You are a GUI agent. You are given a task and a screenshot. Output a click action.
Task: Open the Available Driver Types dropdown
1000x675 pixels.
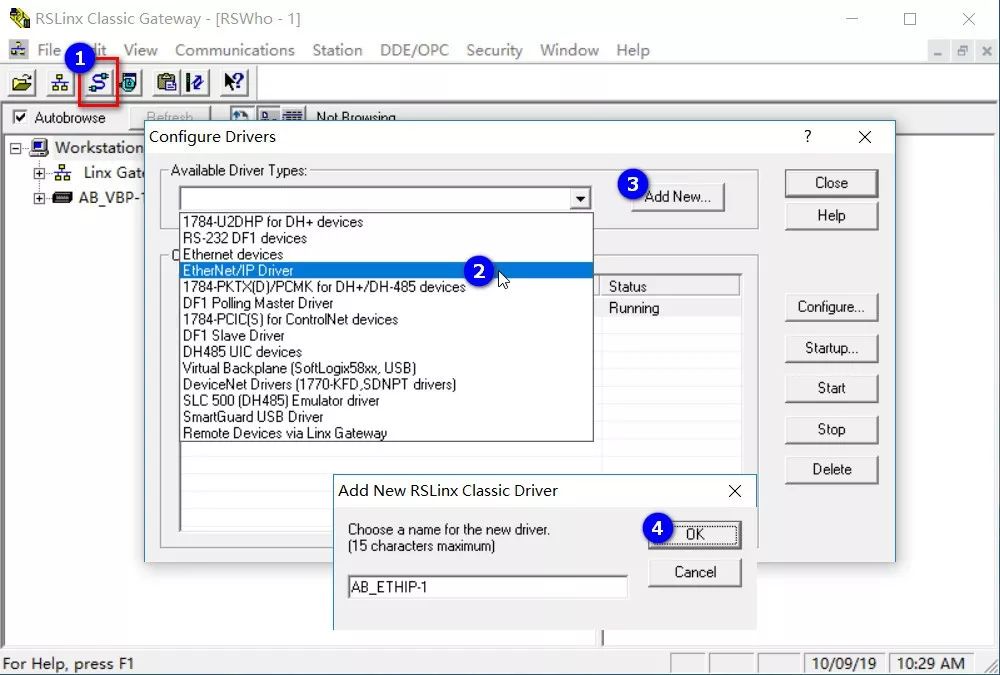(x=580, y=198)
